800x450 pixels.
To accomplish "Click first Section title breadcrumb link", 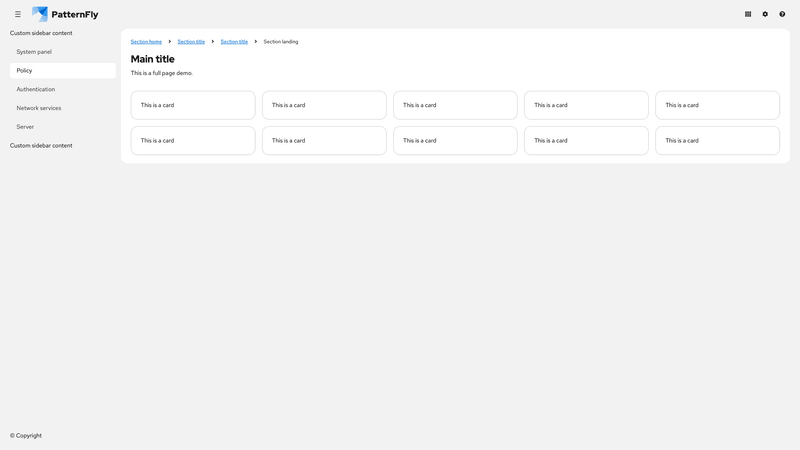I will pyautogui.click(x=191, y=42).
